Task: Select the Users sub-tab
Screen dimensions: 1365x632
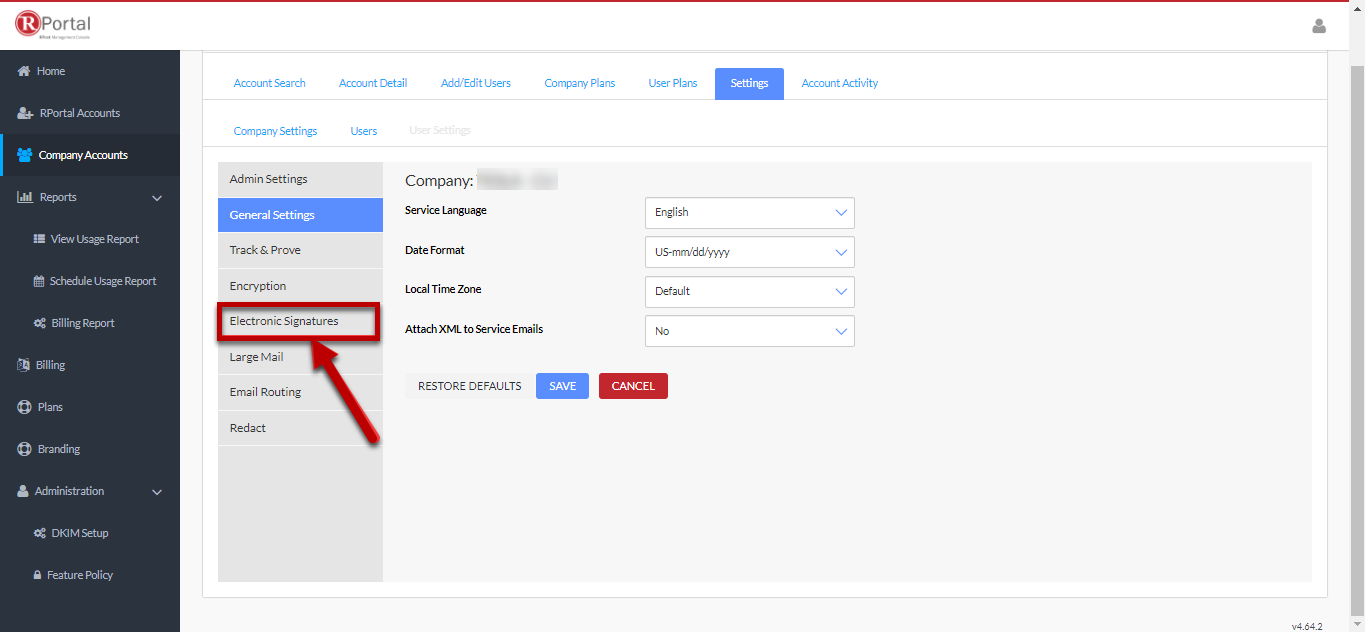Action: click(364, 131)
